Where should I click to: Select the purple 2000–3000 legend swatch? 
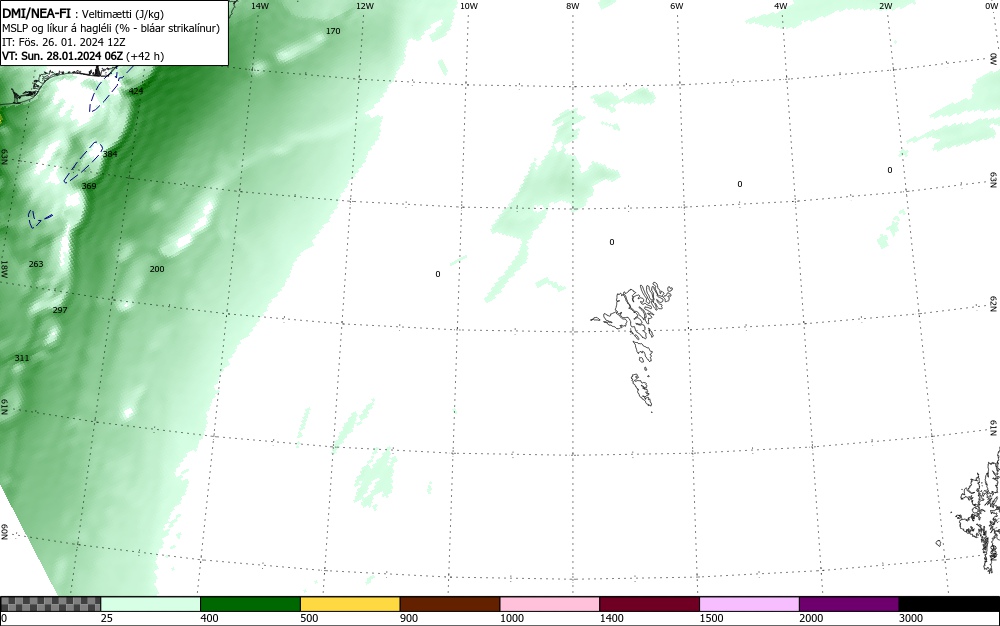coord(849,604)
